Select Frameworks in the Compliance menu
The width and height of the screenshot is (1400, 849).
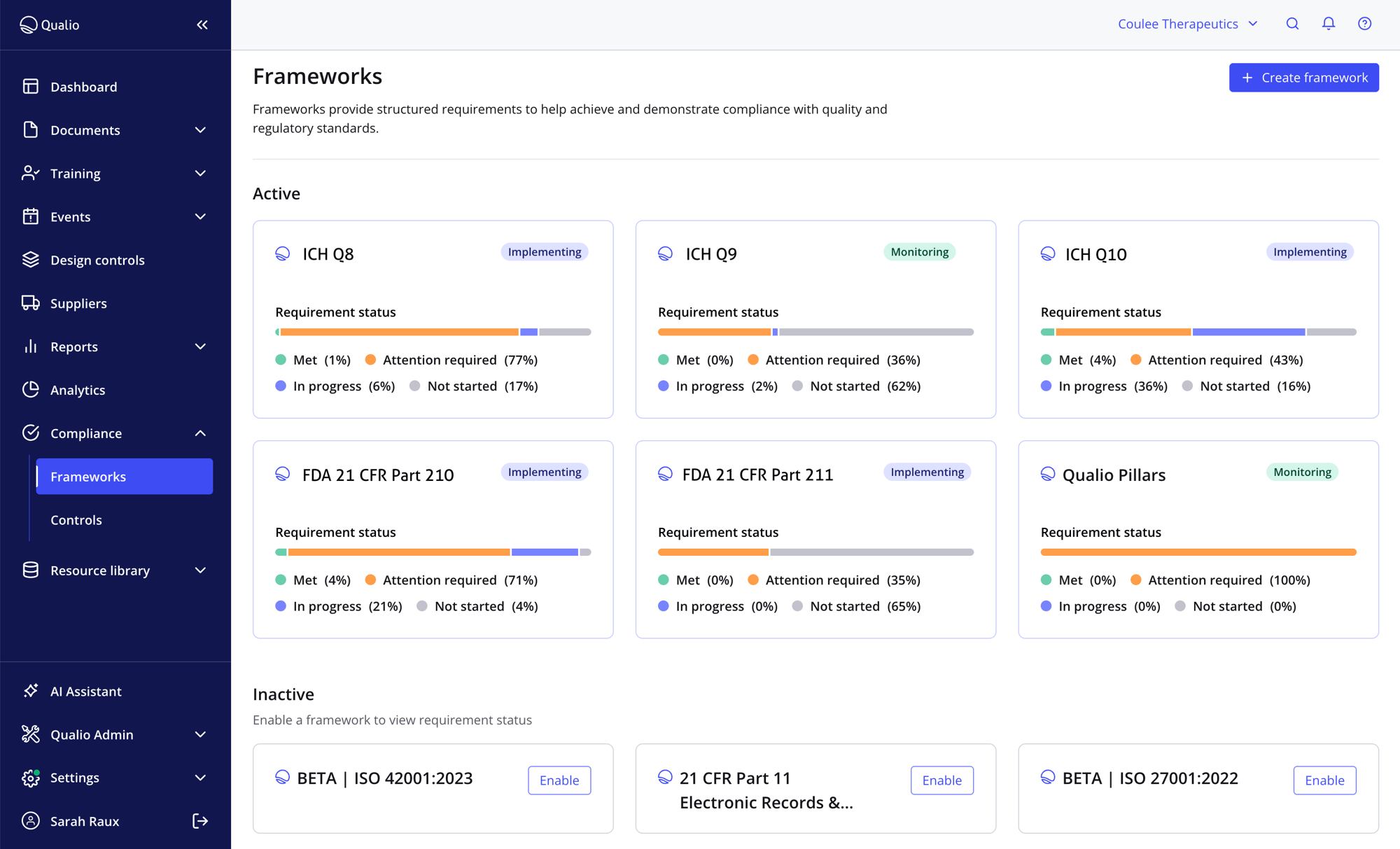coord(88,476)
